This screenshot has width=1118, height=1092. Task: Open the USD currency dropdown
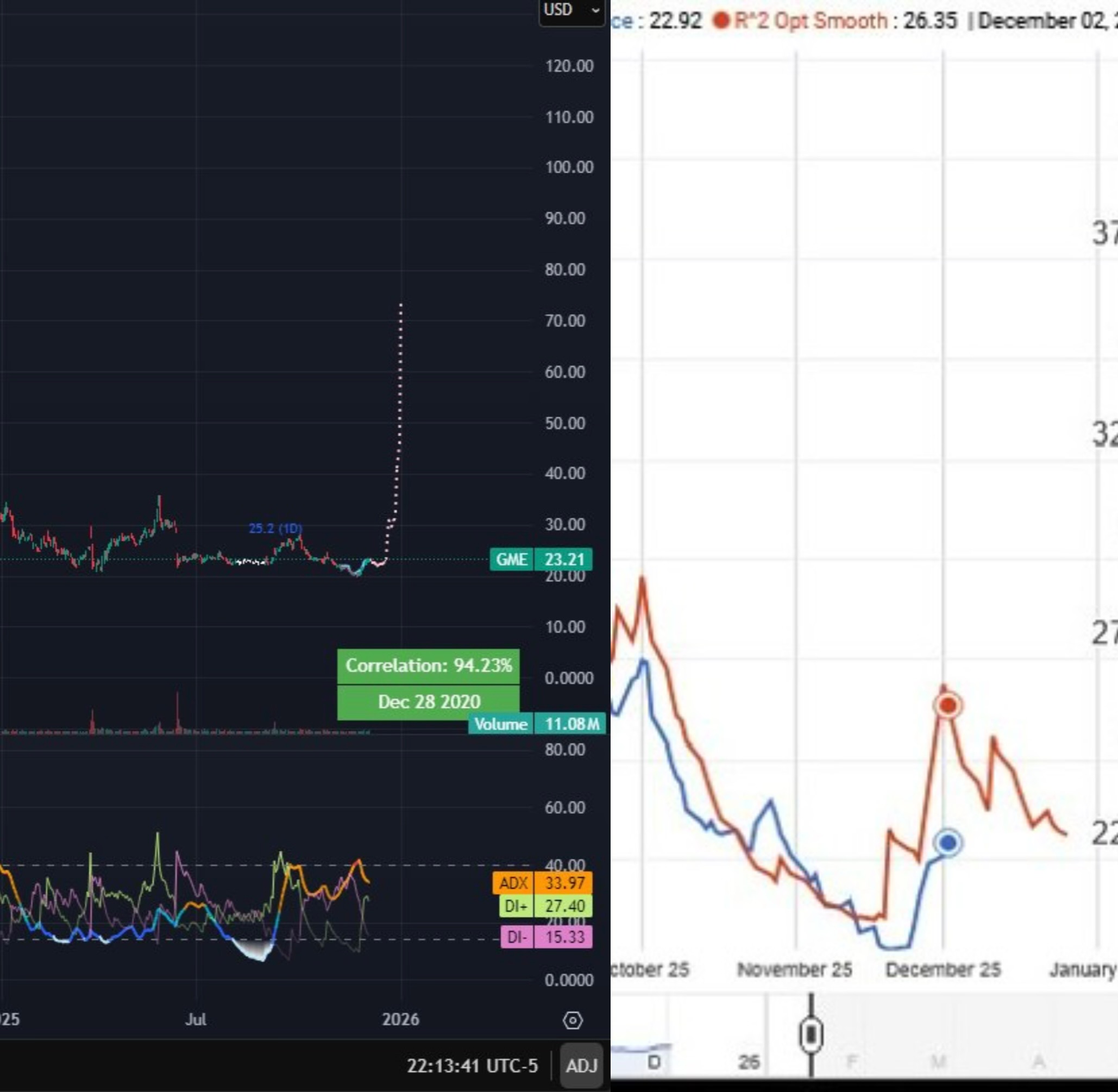coord(558,10)
